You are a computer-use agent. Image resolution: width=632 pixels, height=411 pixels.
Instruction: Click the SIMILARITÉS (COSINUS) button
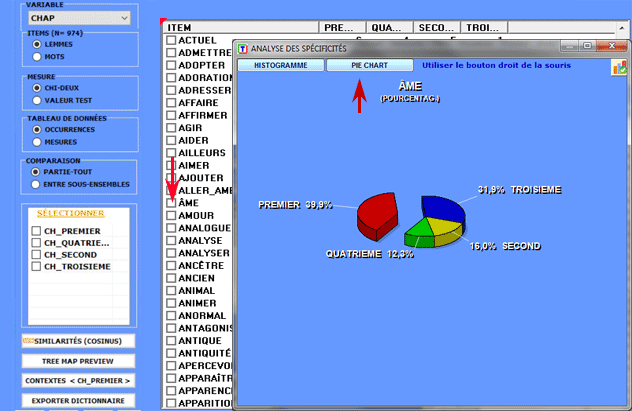78,341
